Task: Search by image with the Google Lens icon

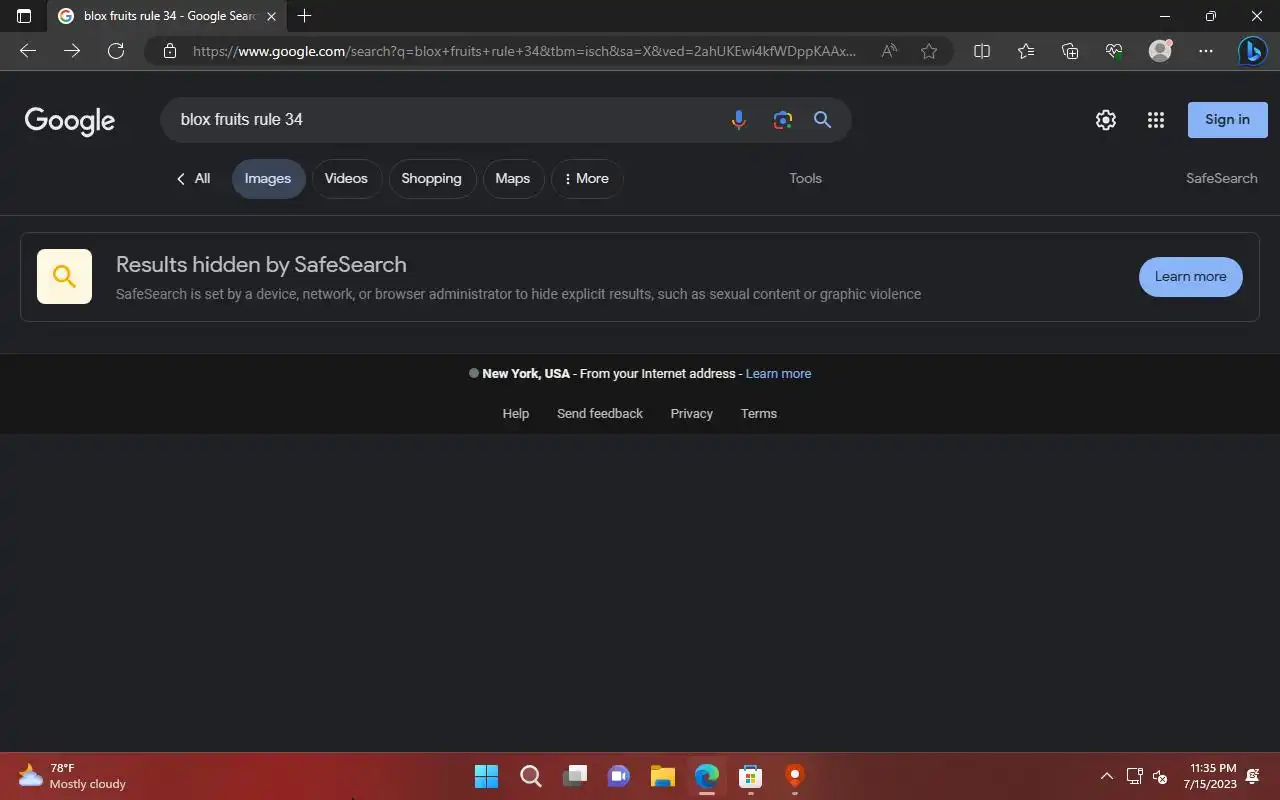Action: (x=782, y=120)
